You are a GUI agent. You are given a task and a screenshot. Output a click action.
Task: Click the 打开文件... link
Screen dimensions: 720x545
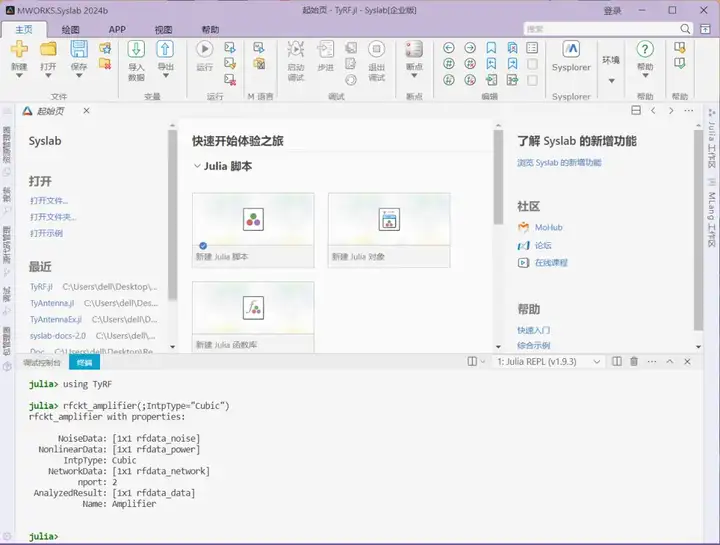pos(49,201)
